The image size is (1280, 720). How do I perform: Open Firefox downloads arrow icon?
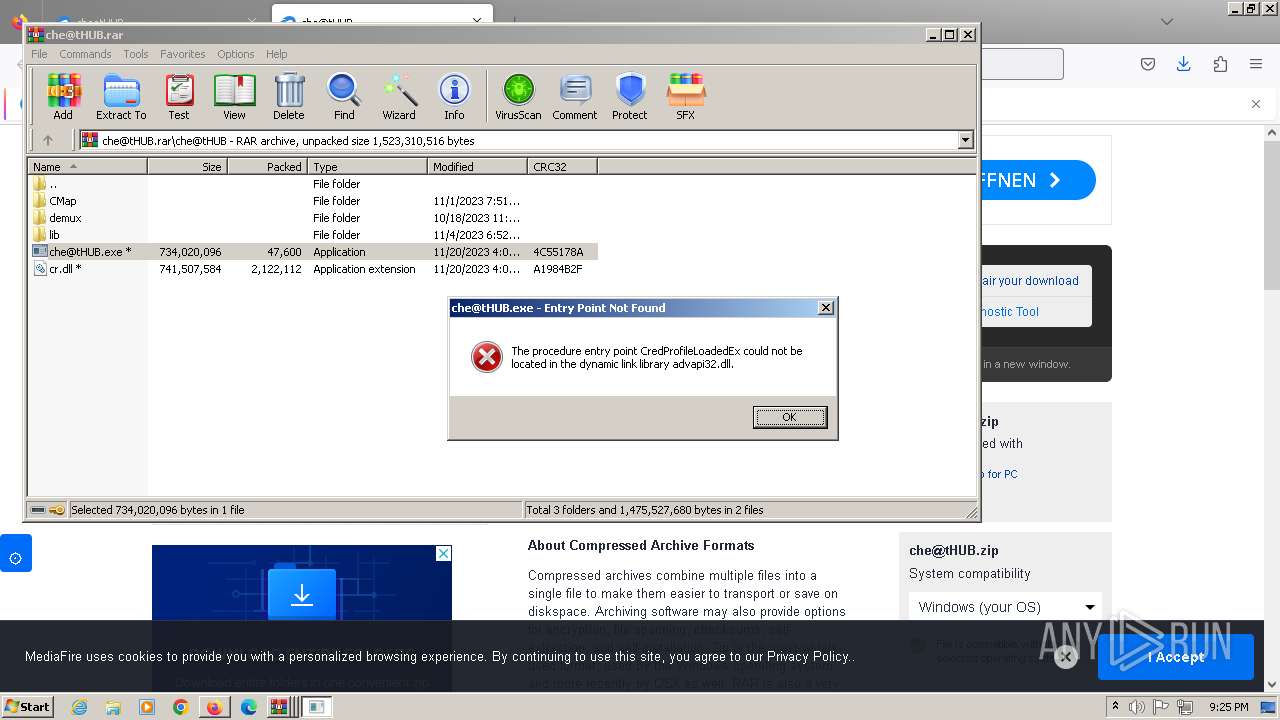[x=1184, y=64]
